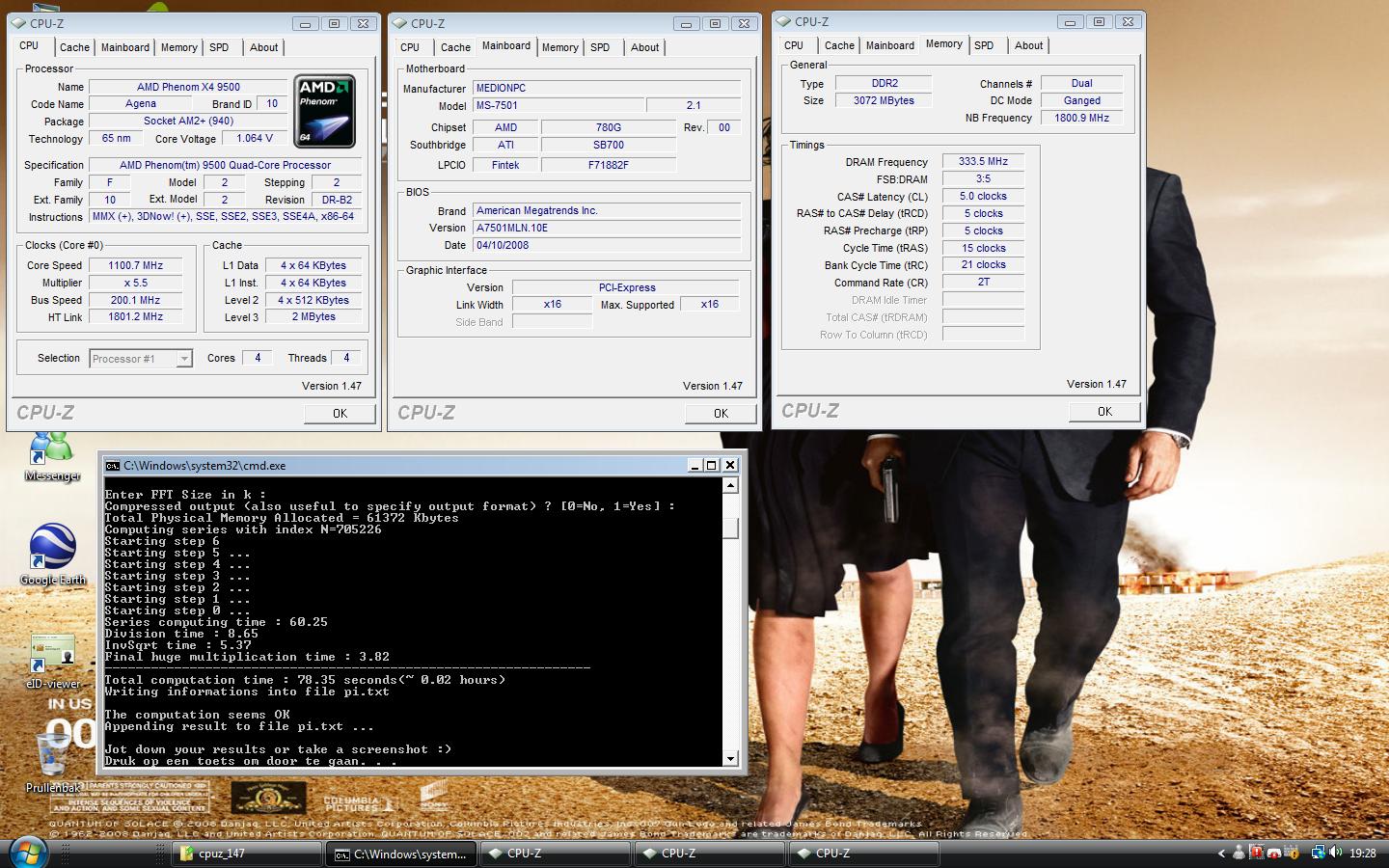Click the BIOS Date value '04/10/2008'
Image resolution: width=1389 pixels, height=868 pixels.
pyautogui.click(x=607, y=245)
